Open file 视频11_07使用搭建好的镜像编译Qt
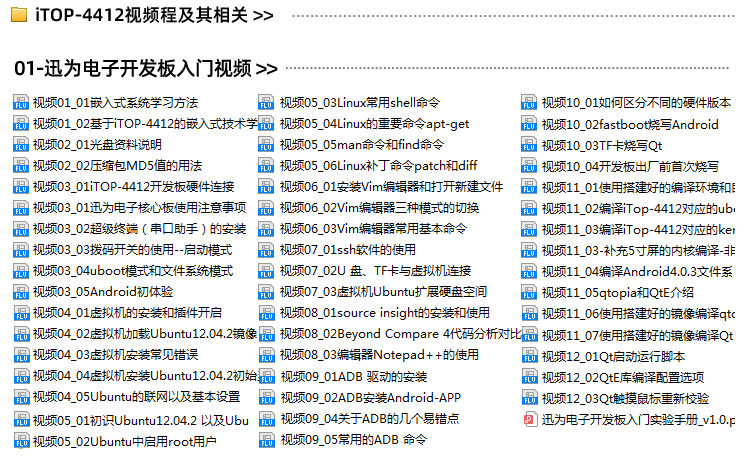The image size is (750, 469). (x=638, y=336)
